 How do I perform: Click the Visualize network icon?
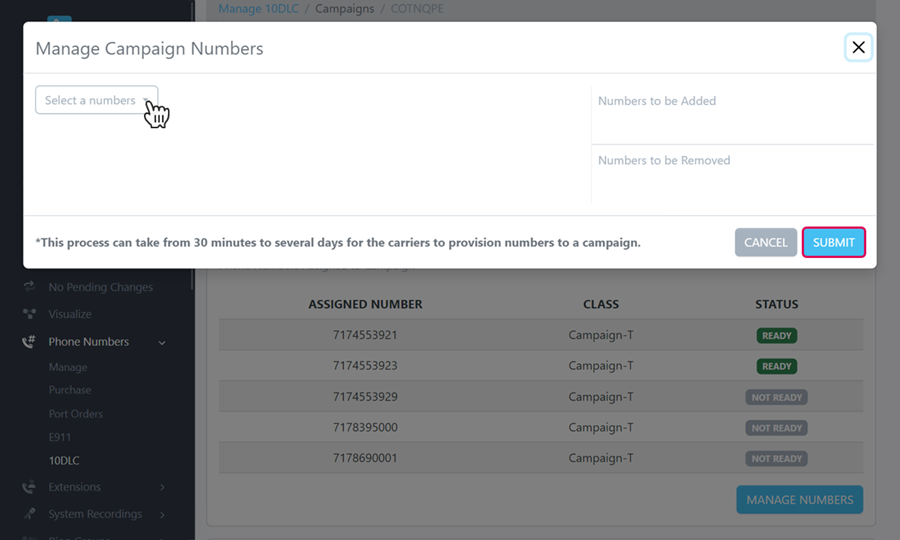coord(29,314)
